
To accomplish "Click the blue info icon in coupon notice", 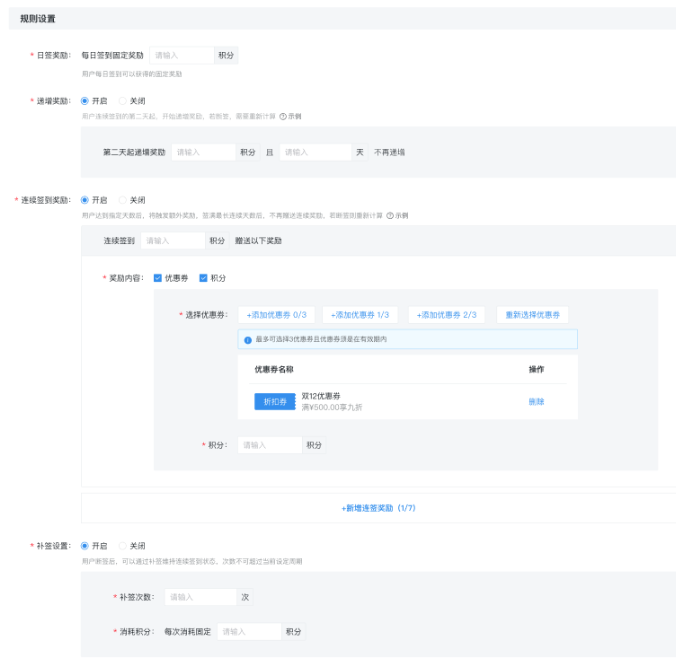I will point(248,340).
